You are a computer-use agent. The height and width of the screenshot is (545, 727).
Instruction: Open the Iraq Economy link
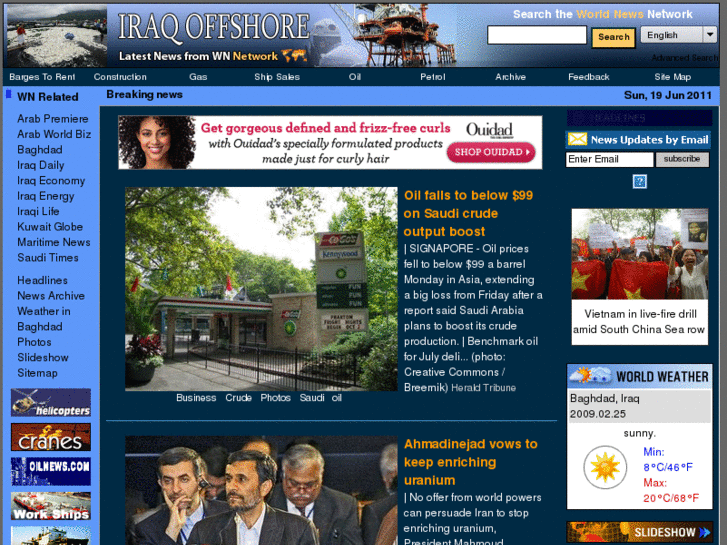click(51, 180)
